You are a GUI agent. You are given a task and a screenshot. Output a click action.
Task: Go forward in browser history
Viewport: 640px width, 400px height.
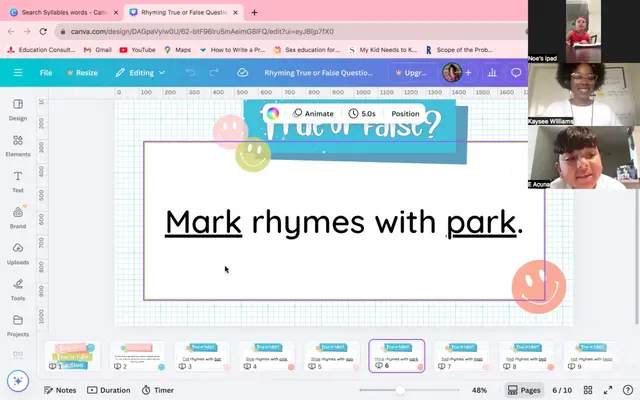[x=27, y=31]
